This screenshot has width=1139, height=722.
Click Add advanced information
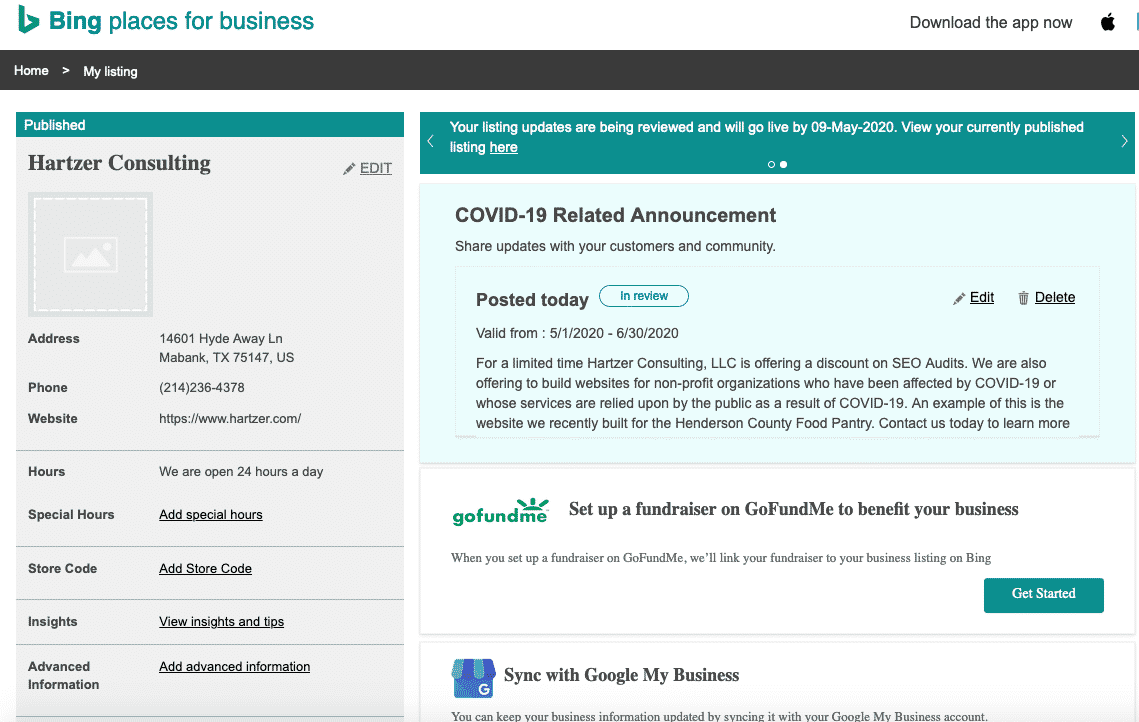[234, 666]
